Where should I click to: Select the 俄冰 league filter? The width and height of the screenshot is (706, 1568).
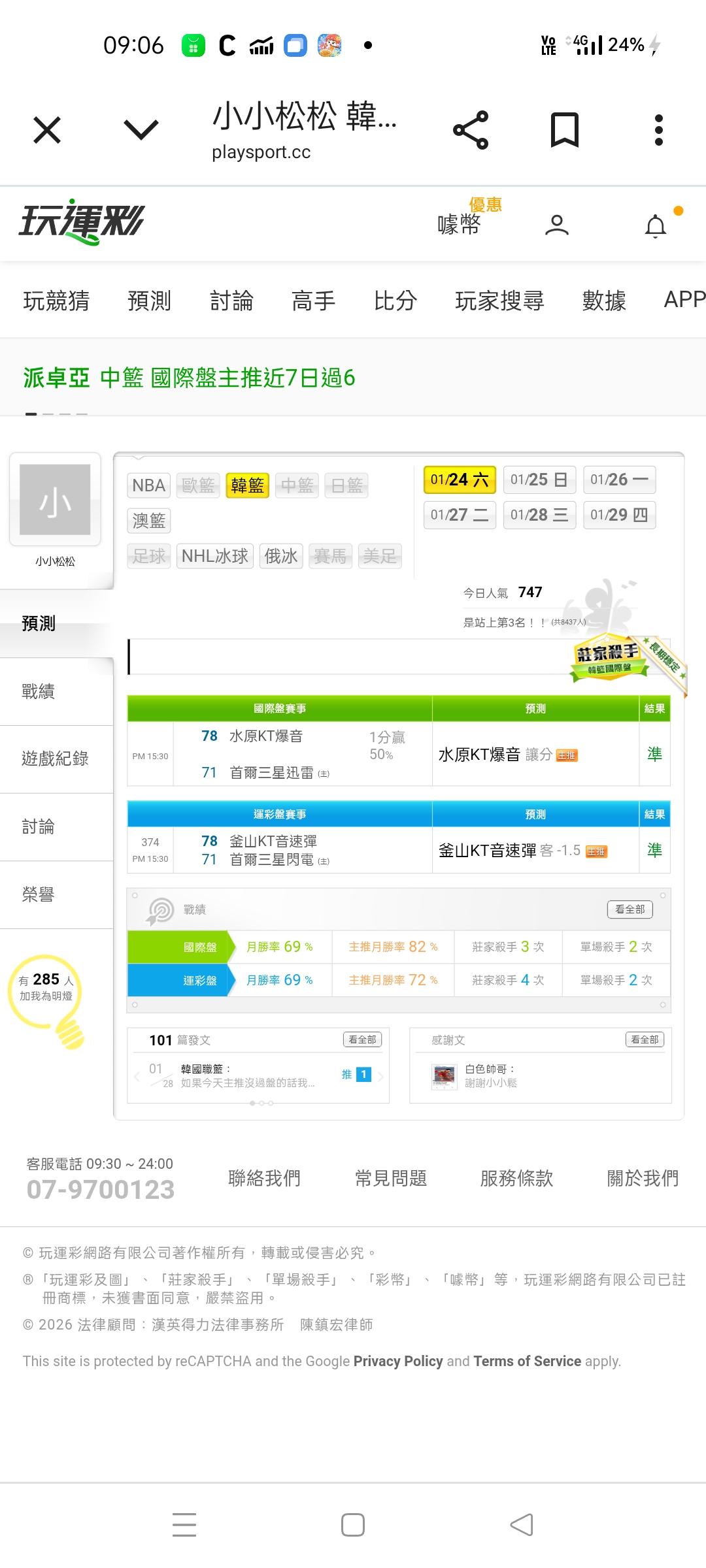point(281,556)
